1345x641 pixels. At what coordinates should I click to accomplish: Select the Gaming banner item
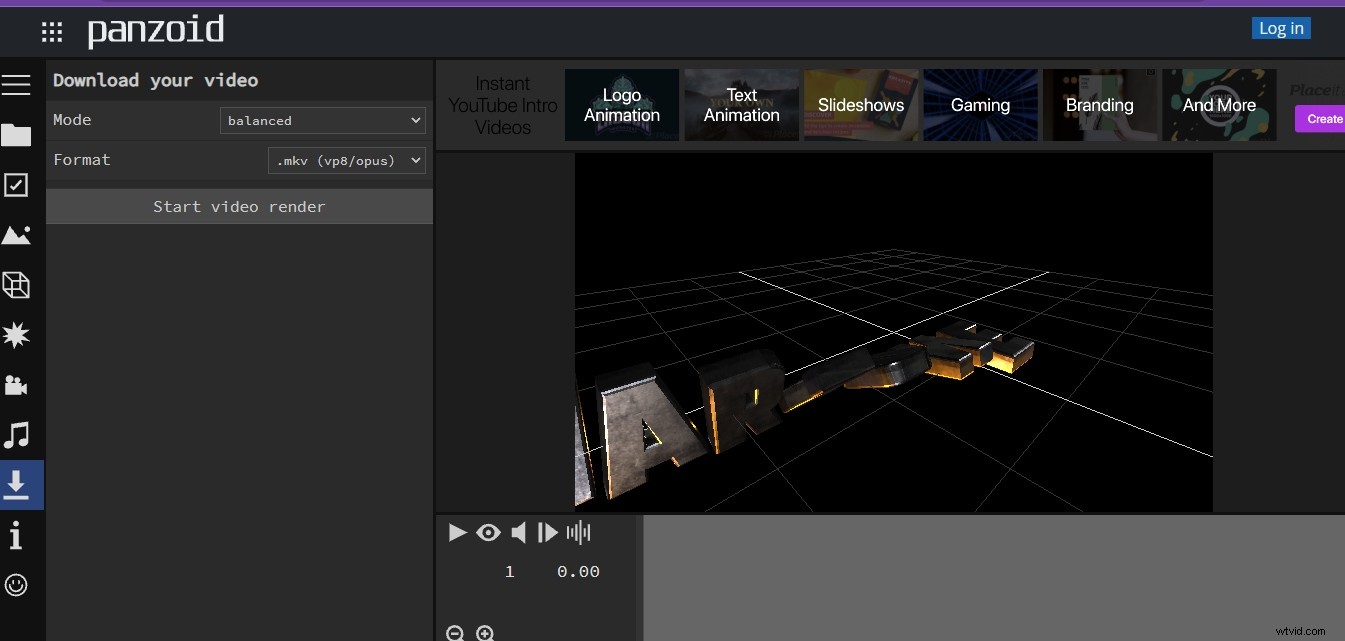[980, 105]
